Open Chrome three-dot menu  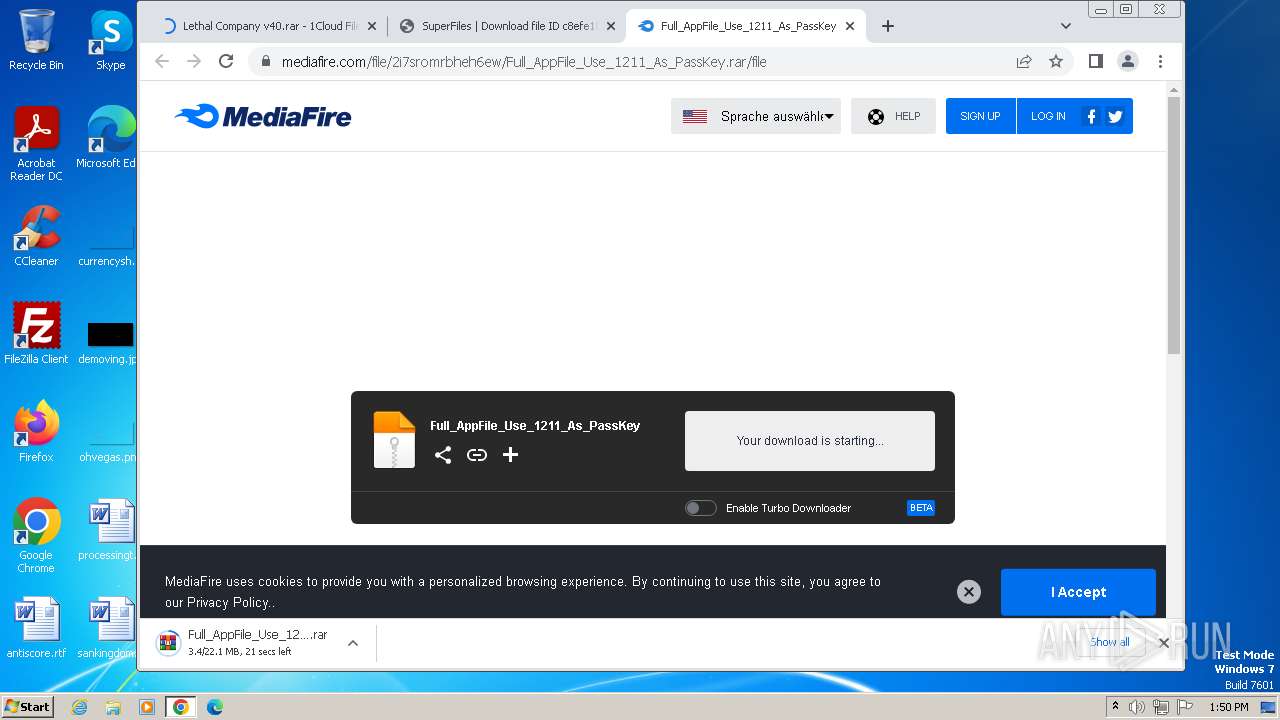point(1160,61)
